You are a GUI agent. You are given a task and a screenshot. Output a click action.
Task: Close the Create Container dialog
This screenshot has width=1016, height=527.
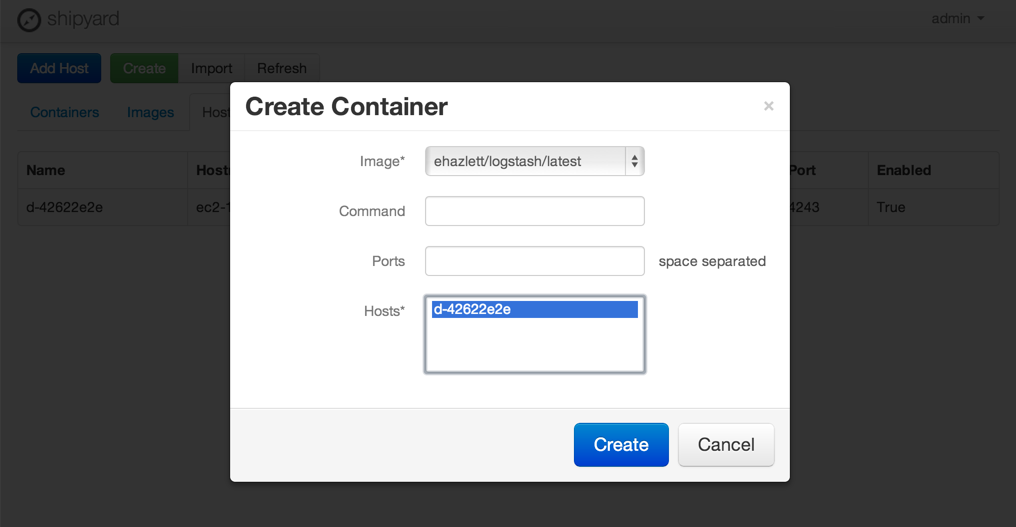click(768, 106)
